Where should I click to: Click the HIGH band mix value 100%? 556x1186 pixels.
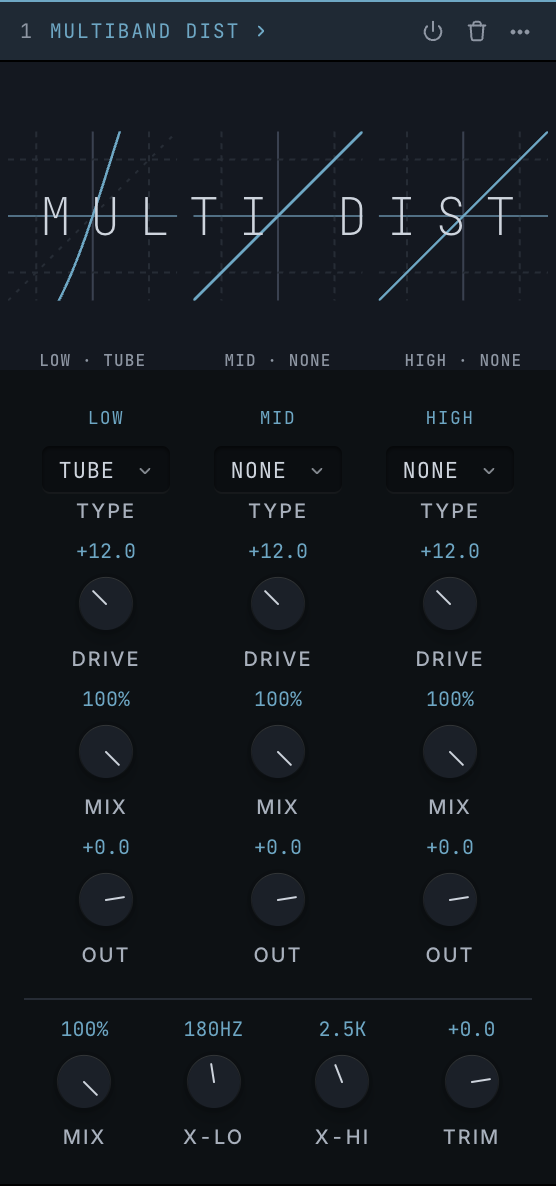point(450,700)
